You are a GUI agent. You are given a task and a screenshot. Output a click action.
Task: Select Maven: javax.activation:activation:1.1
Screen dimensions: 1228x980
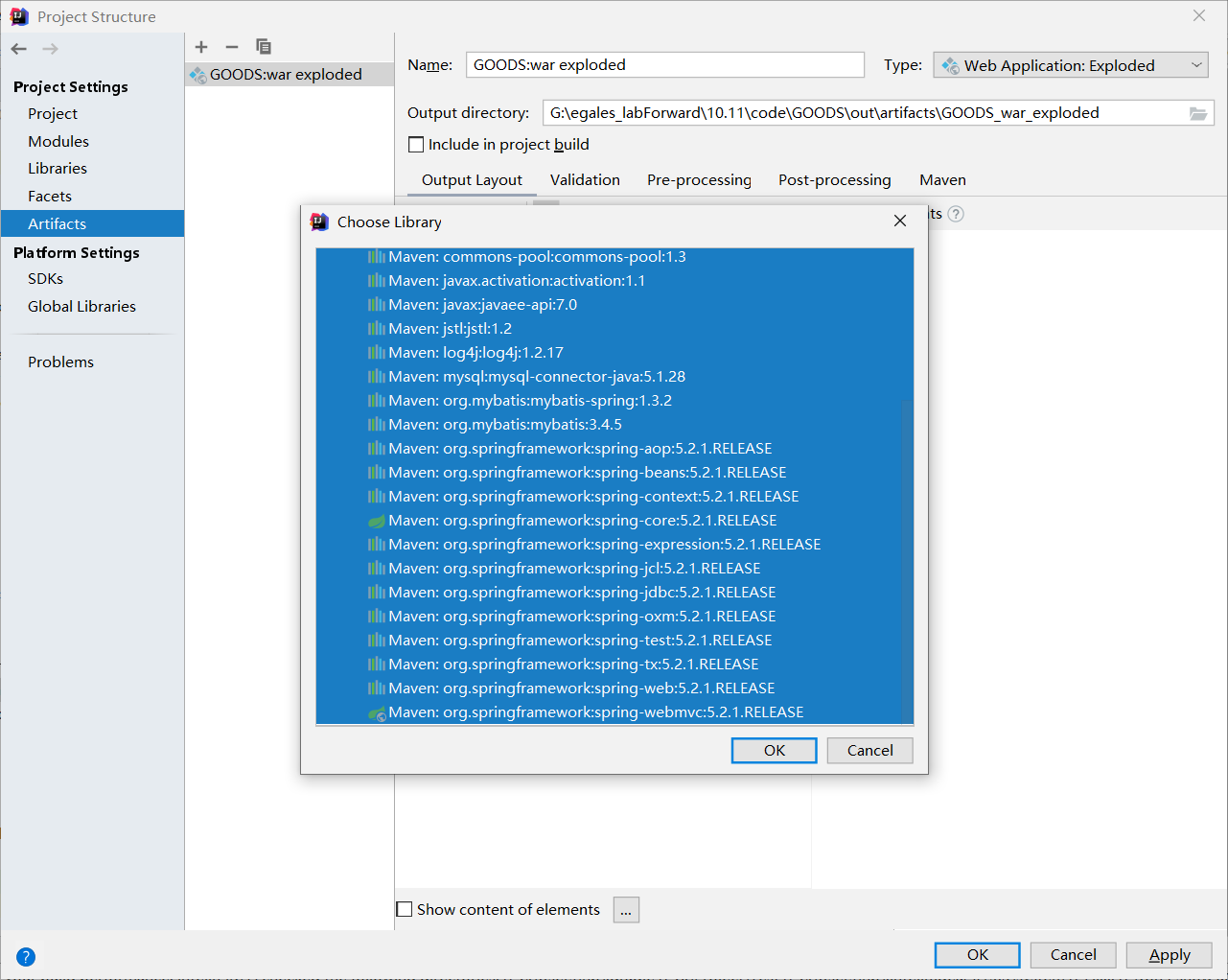614,281
